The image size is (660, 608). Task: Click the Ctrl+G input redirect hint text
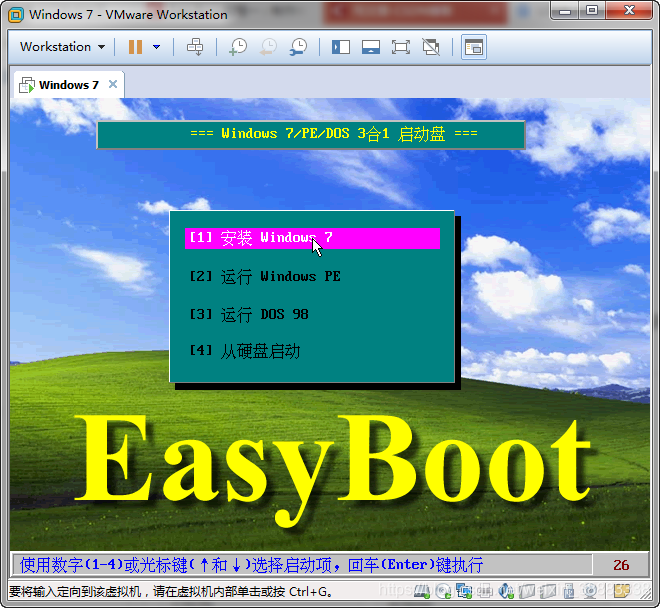click(x=170, y=592)
